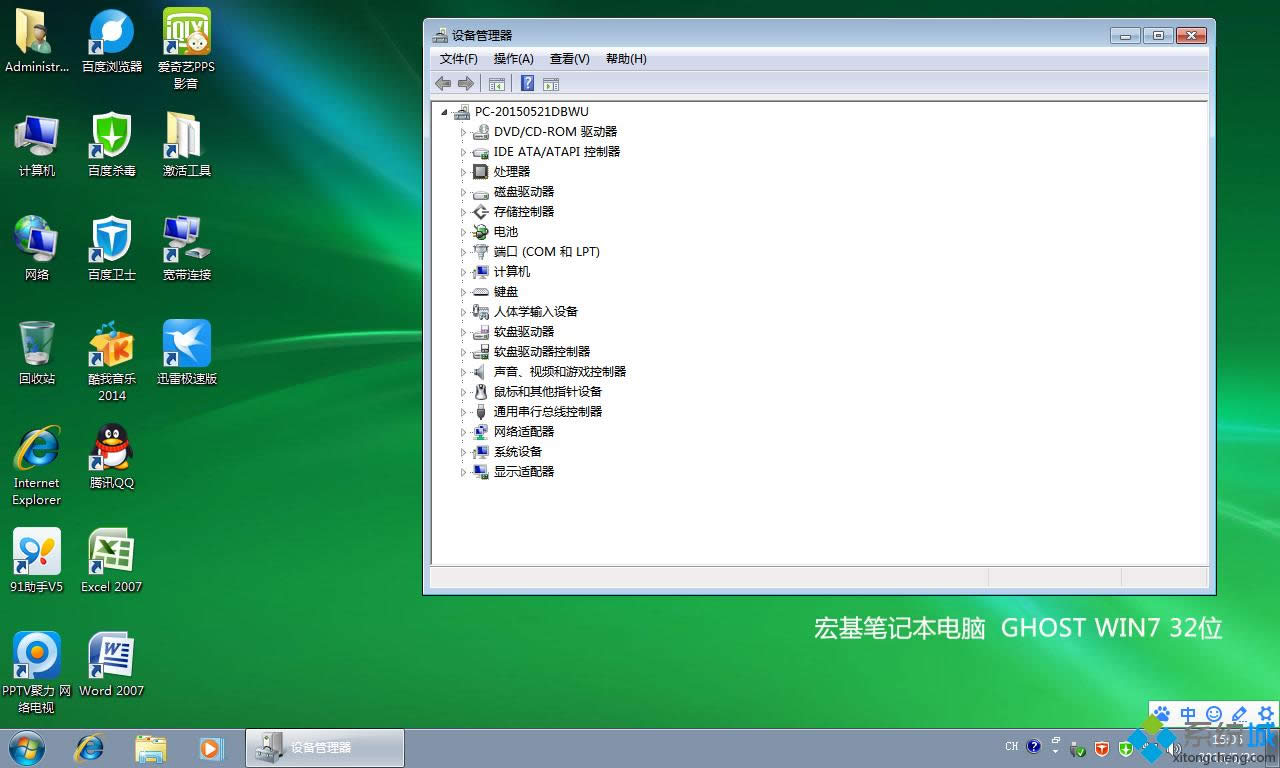This screenshot has width=1280, height=768.
Task: Open the 操作(A) menu
Action: 513,59
